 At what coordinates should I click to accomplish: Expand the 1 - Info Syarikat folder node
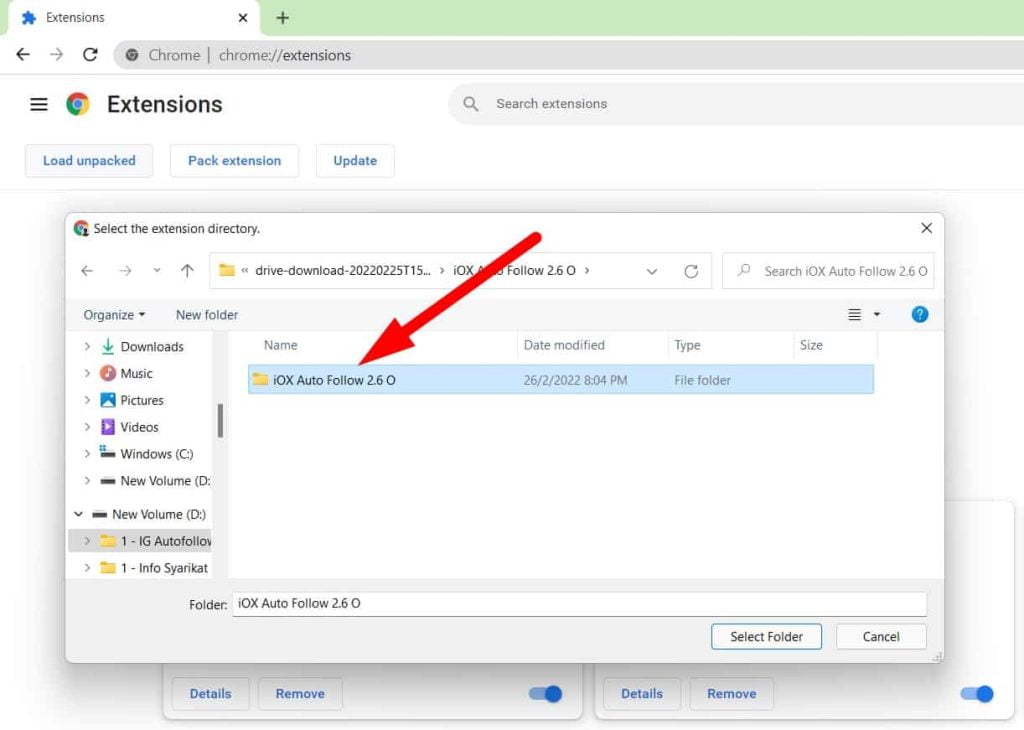click(x=87, y=568)
